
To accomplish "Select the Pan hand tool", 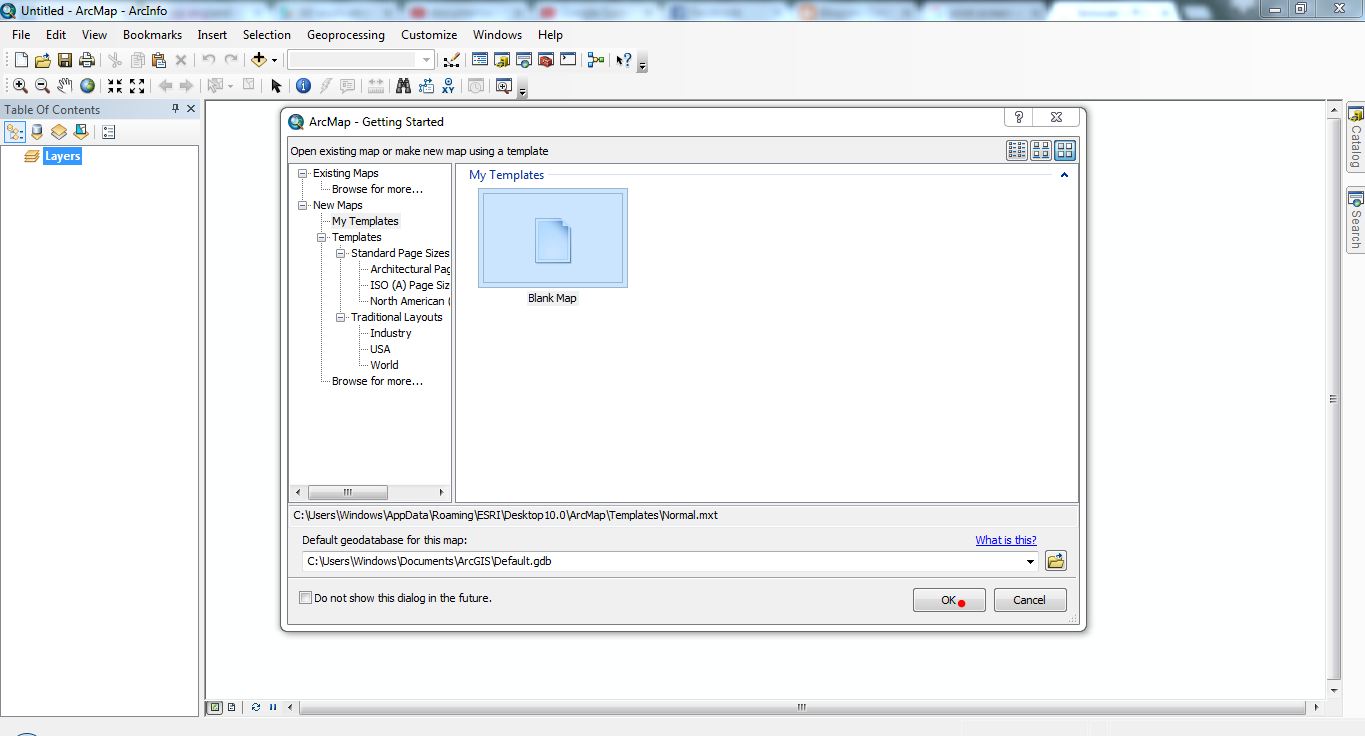I will (65, 86).
